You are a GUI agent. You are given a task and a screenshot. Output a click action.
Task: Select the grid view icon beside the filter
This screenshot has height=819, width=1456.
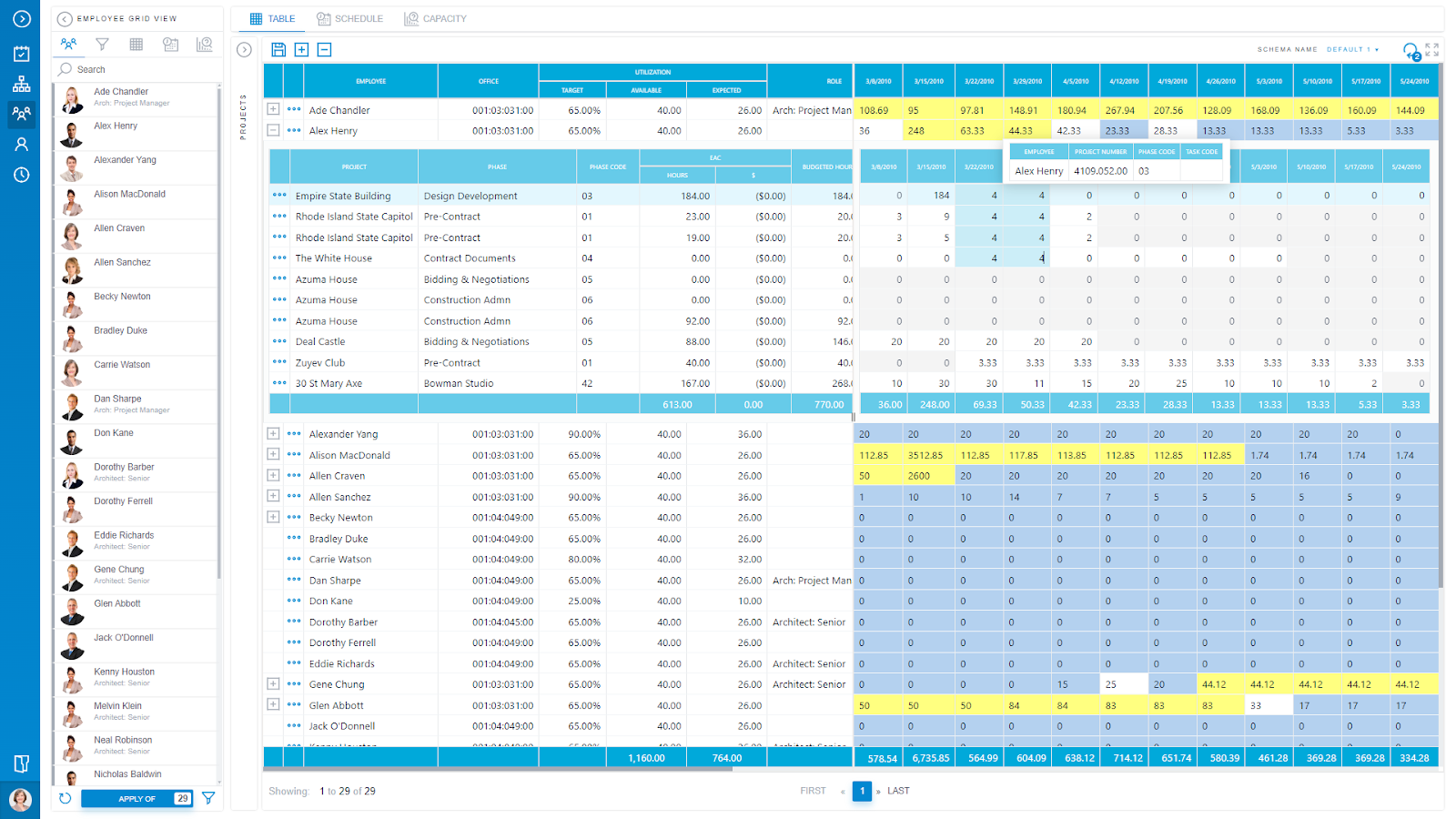(x=136, y=44)
